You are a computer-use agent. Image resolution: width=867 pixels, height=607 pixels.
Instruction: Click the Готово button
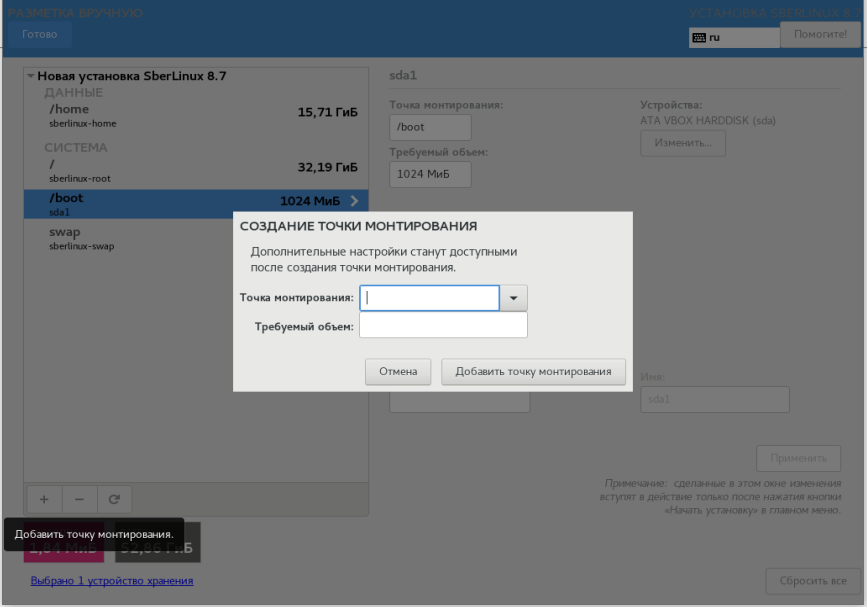39,34
